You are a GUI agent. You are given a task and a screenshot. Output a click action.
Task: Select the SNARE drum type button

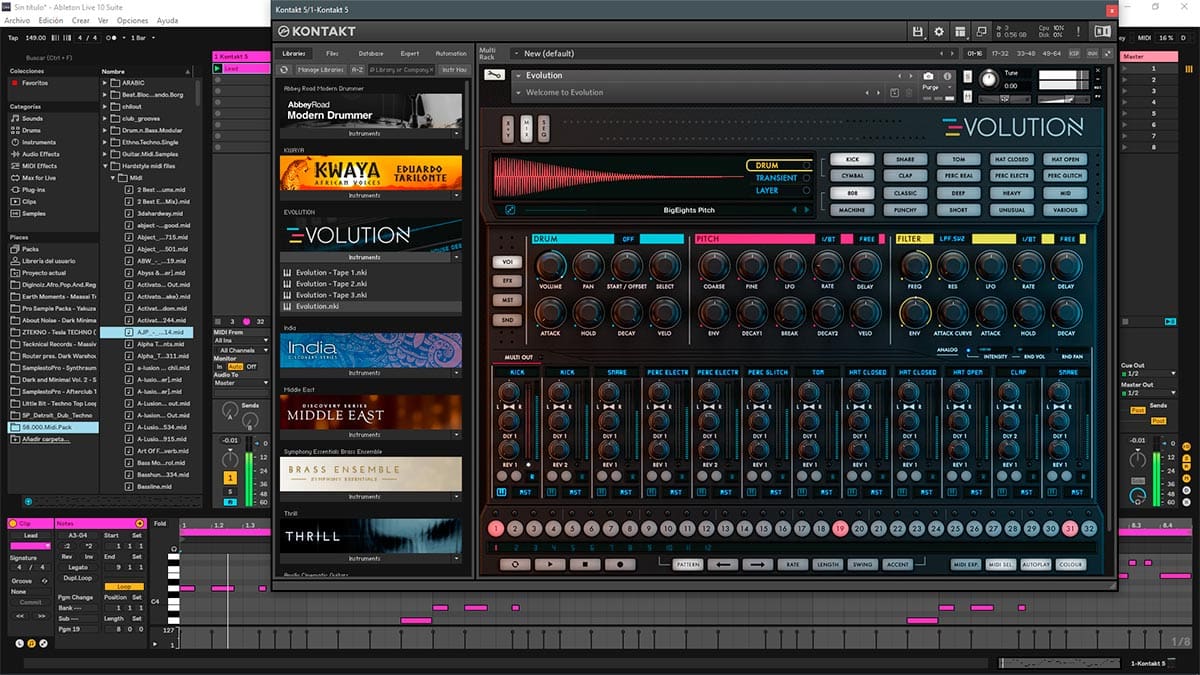coord(905,159)
